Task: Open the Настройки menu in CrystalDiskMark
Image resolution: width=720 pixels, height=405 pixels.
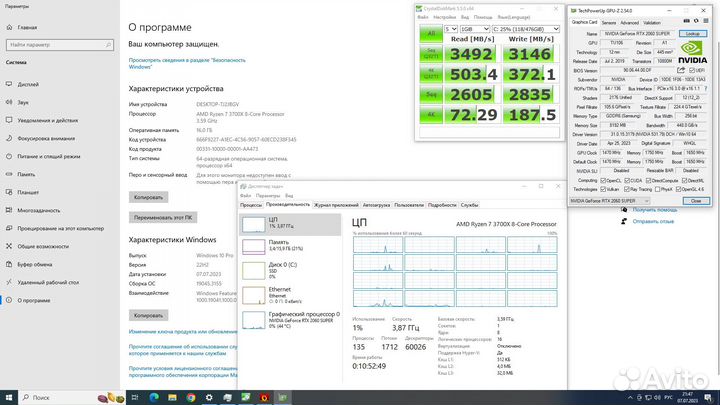Action: click(x=444, y=17)
